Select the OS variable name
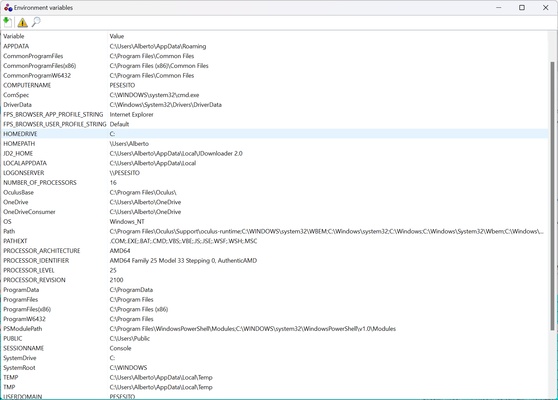 click(x=7, y=221)
